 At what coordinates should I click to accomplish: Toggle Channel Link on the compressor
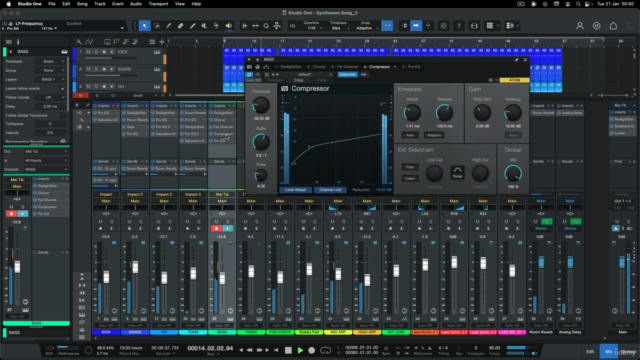(330, 190)
